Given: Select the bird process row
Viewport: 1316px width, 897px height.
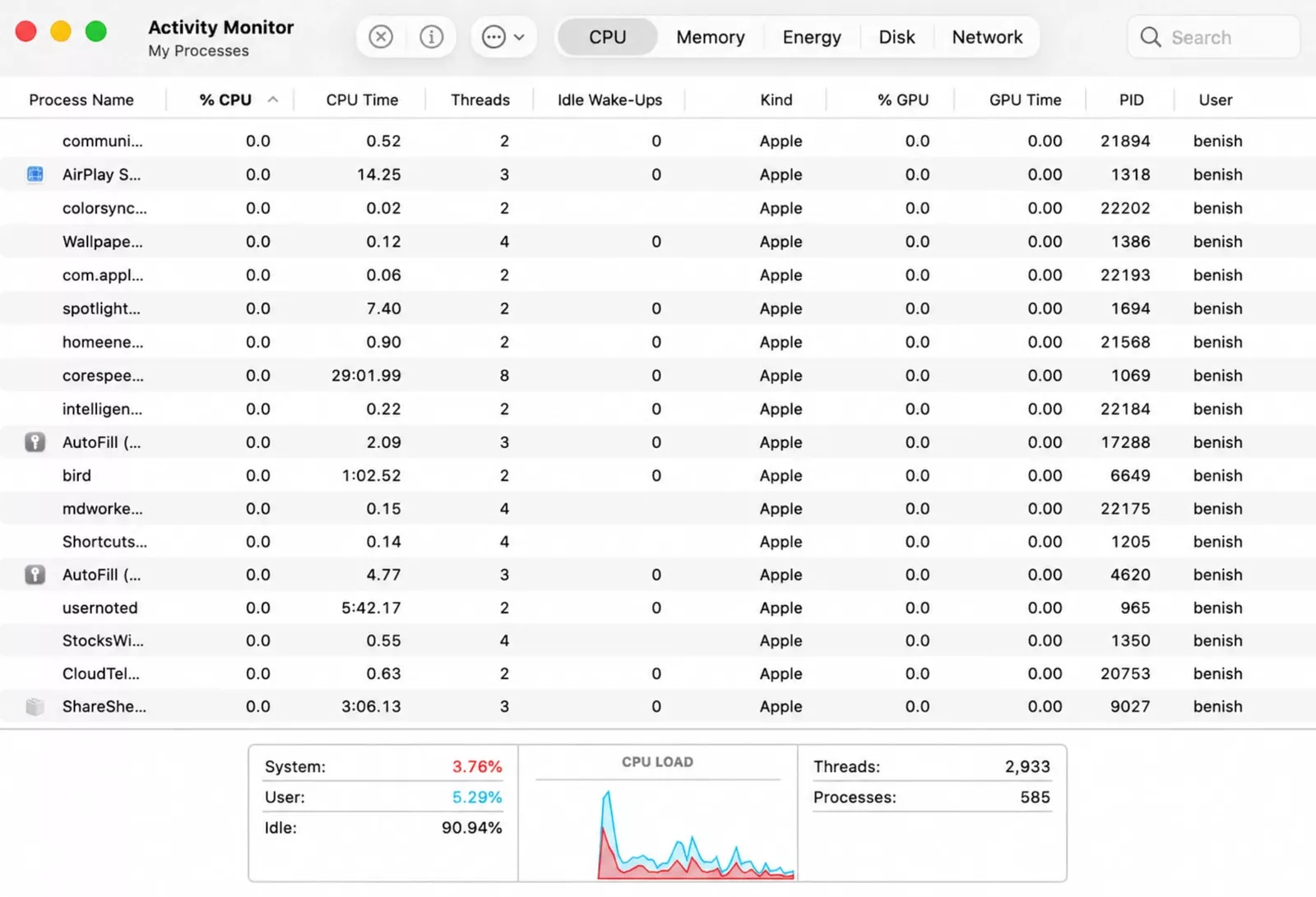Looking at the screenshot, I should [x=658, y=475].
